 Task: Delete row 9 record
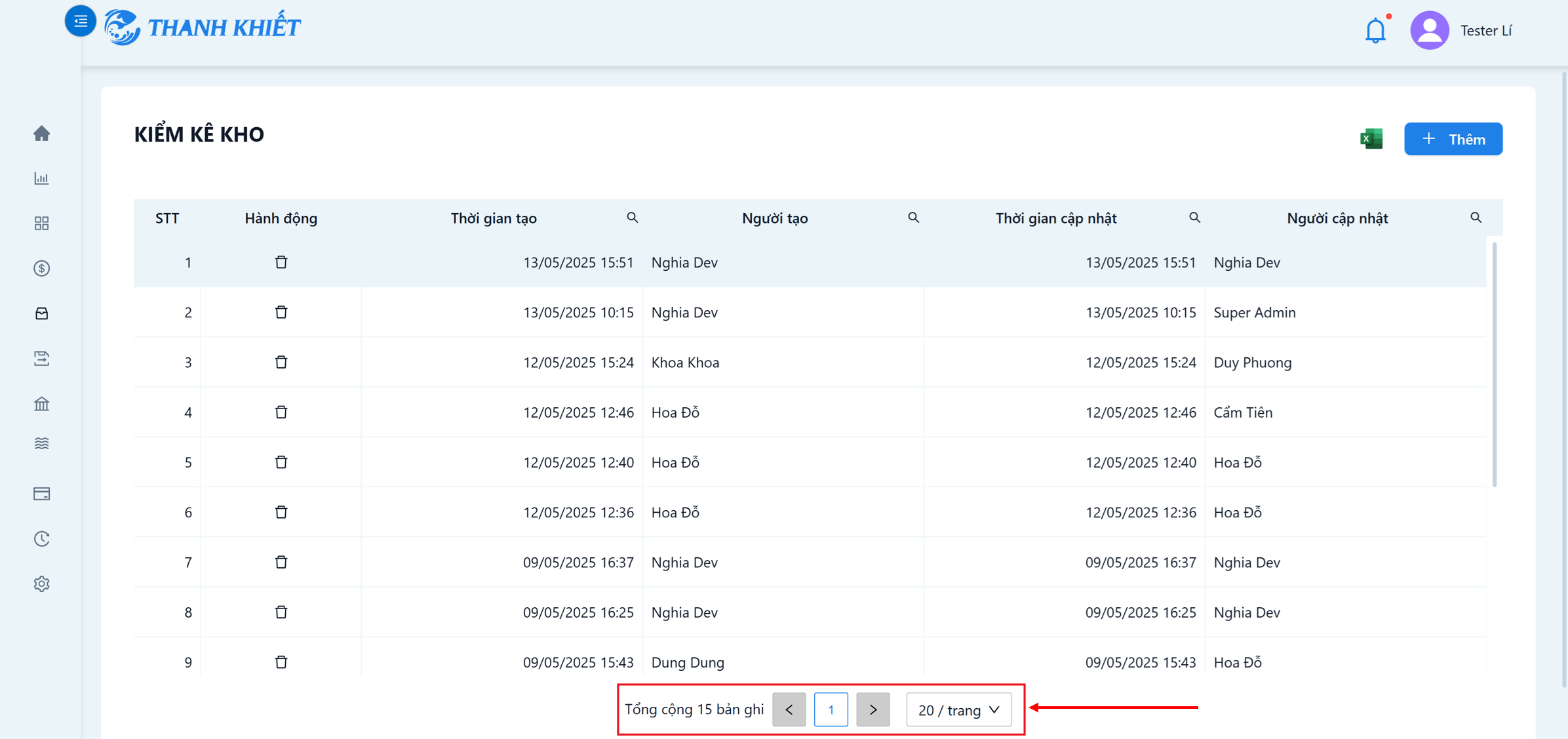coord(281,662)
